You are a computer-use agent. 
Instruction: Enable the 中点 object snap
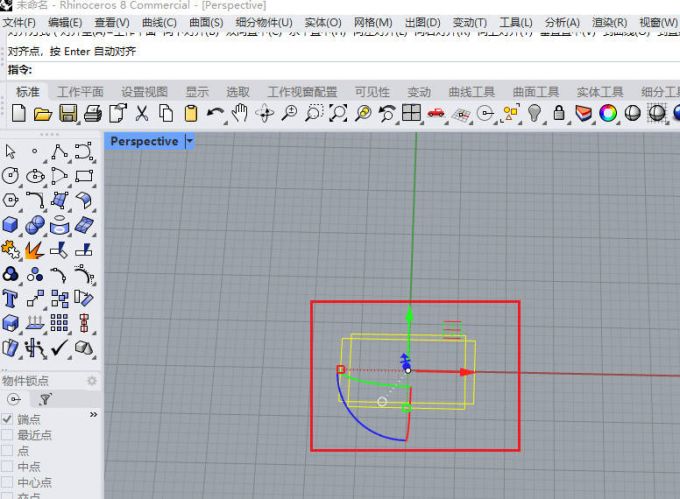[8, 467]
